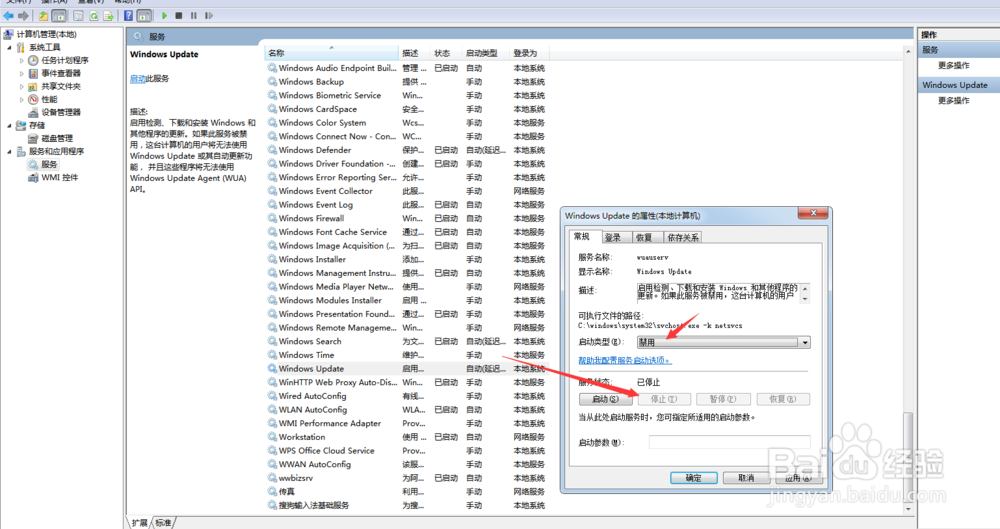Sort services by the 名称 column header
Viewport: 1000px width, 529px height.
click(x=332, y=53)
